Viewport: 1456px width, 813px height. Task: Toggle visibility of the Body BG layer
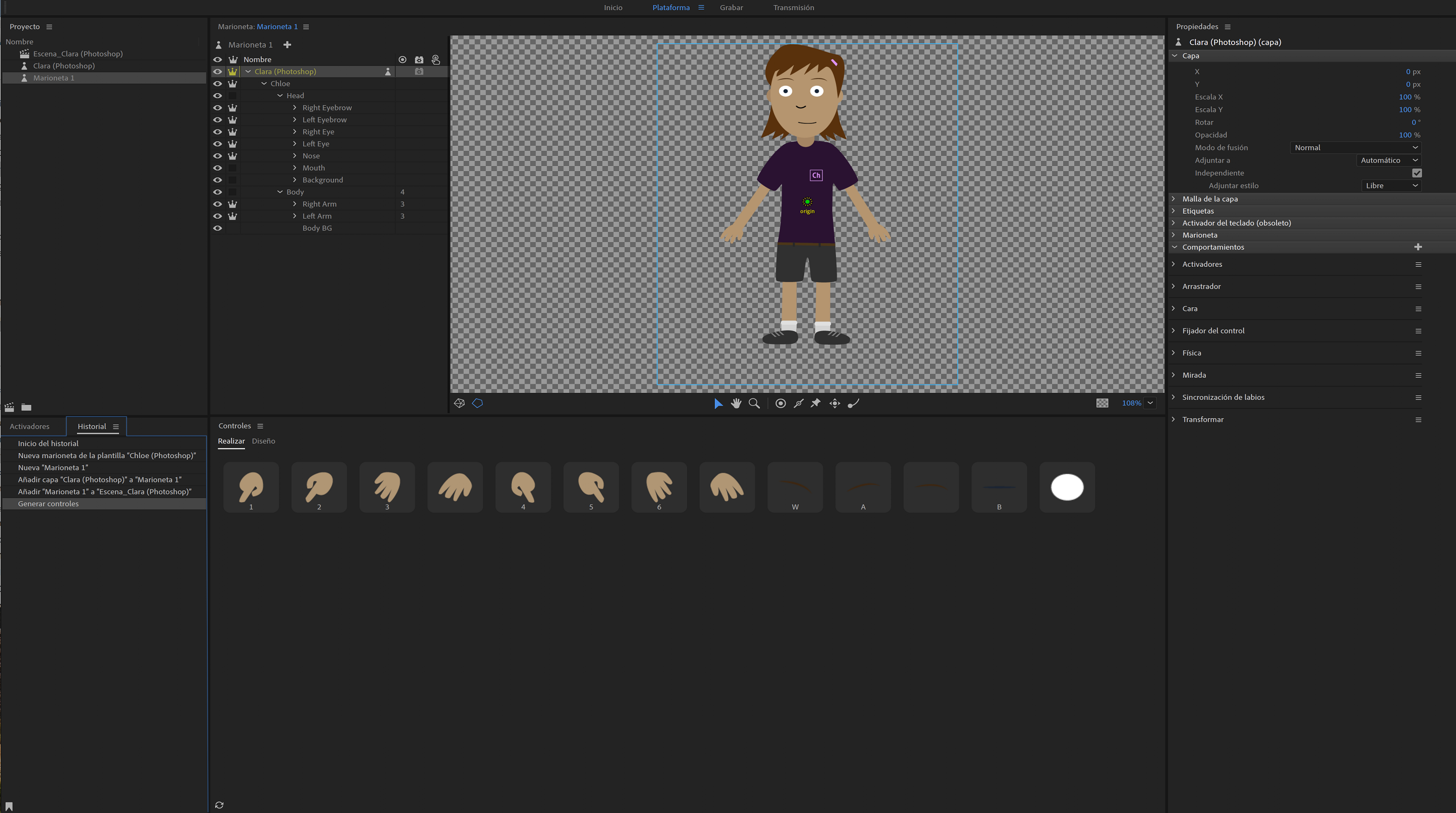click(218, 228)
